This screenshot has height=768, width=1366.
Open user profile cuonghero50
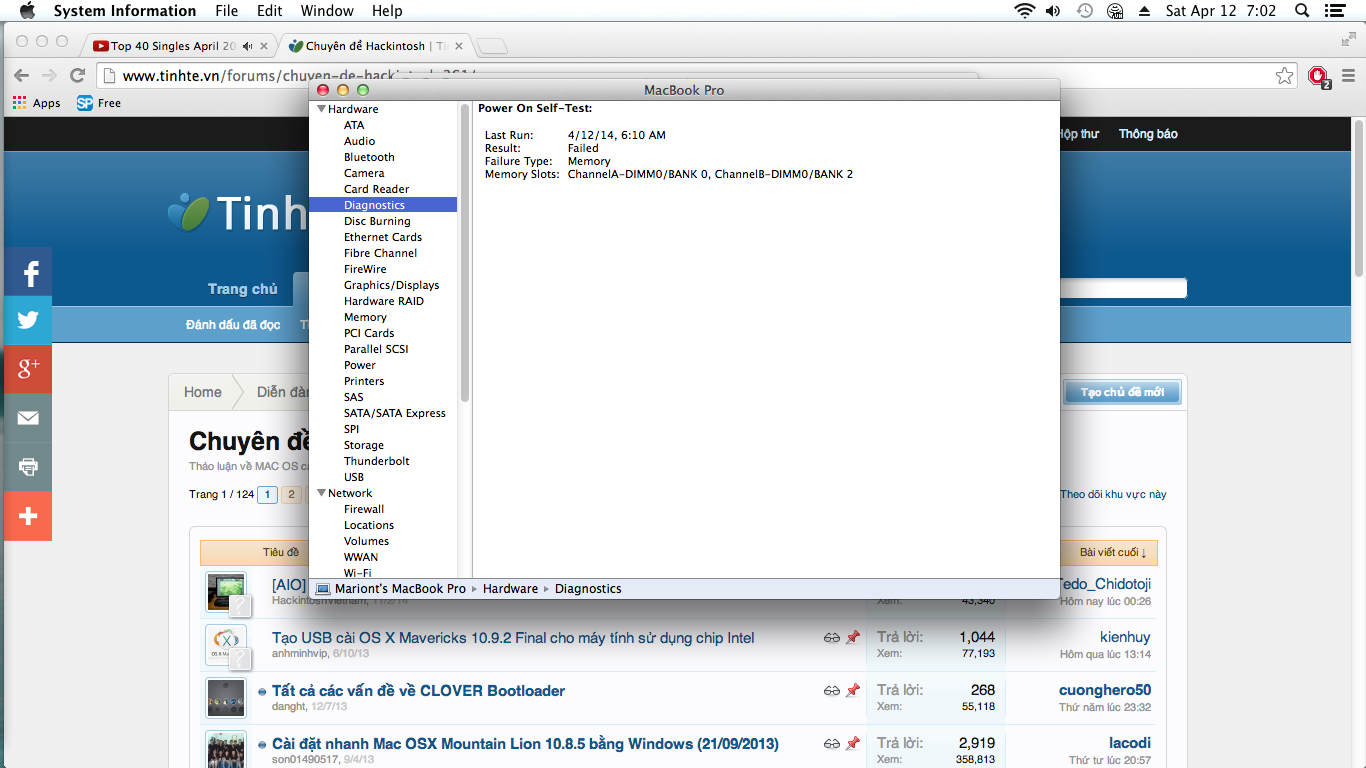click(x=1105, y=690)
